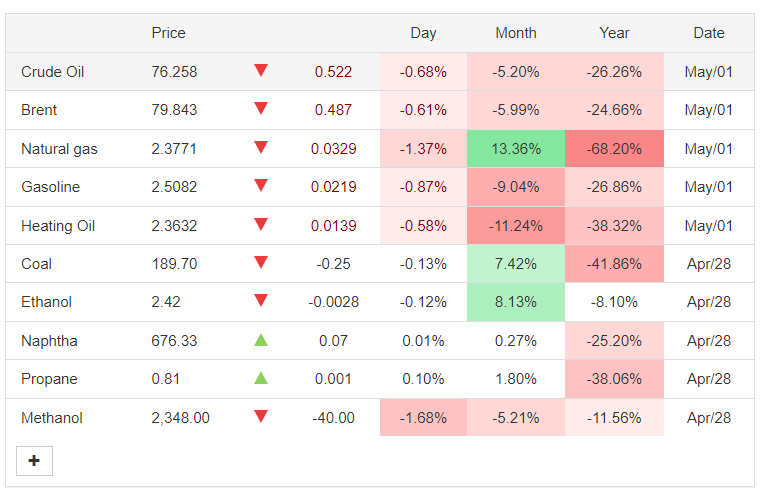
Task: Click the red down arrow in Gasoline row
Action: click(261, 185)
